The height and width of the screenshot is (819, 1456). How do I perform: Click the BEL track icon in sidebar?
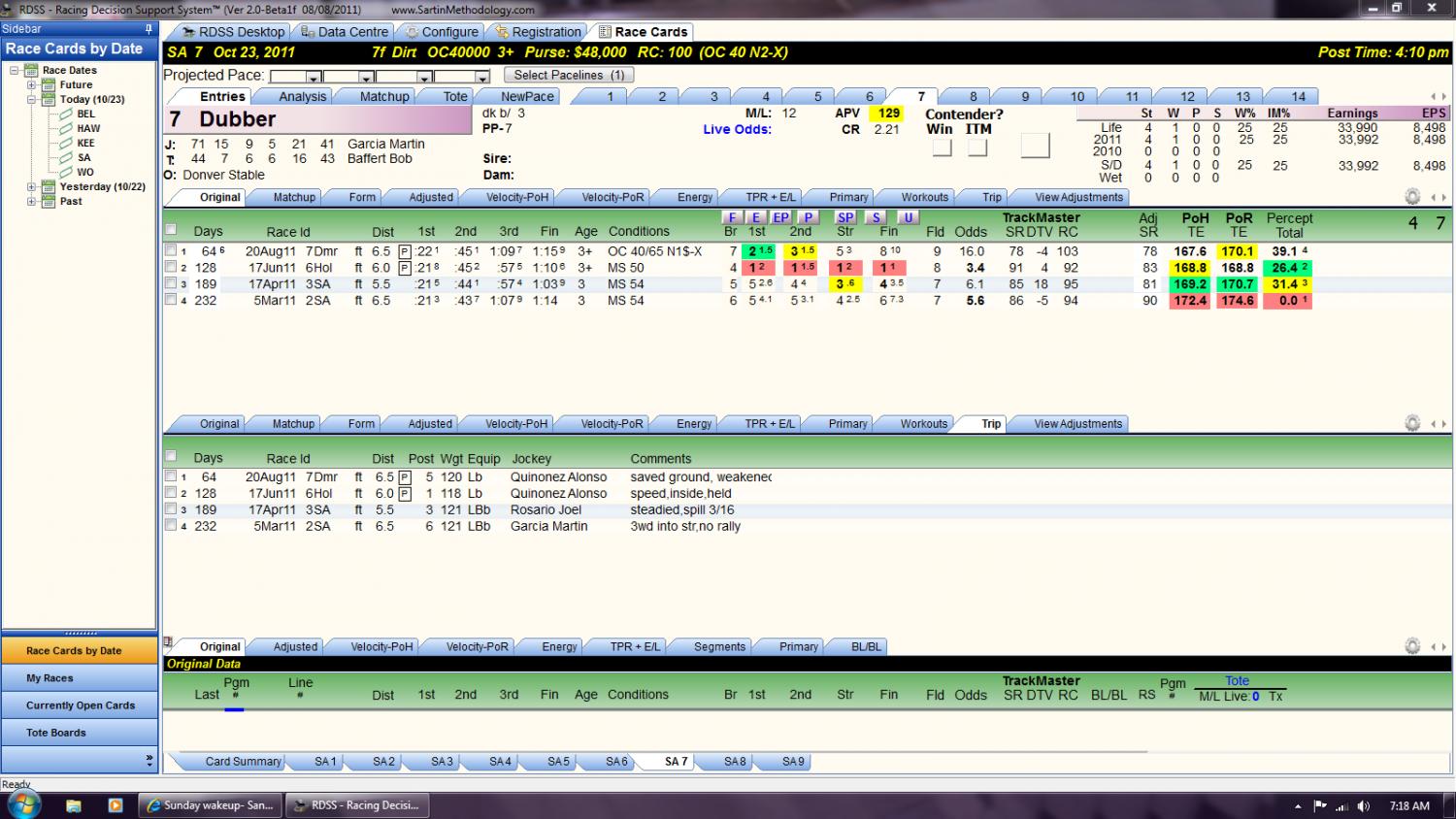pos(66,114)
